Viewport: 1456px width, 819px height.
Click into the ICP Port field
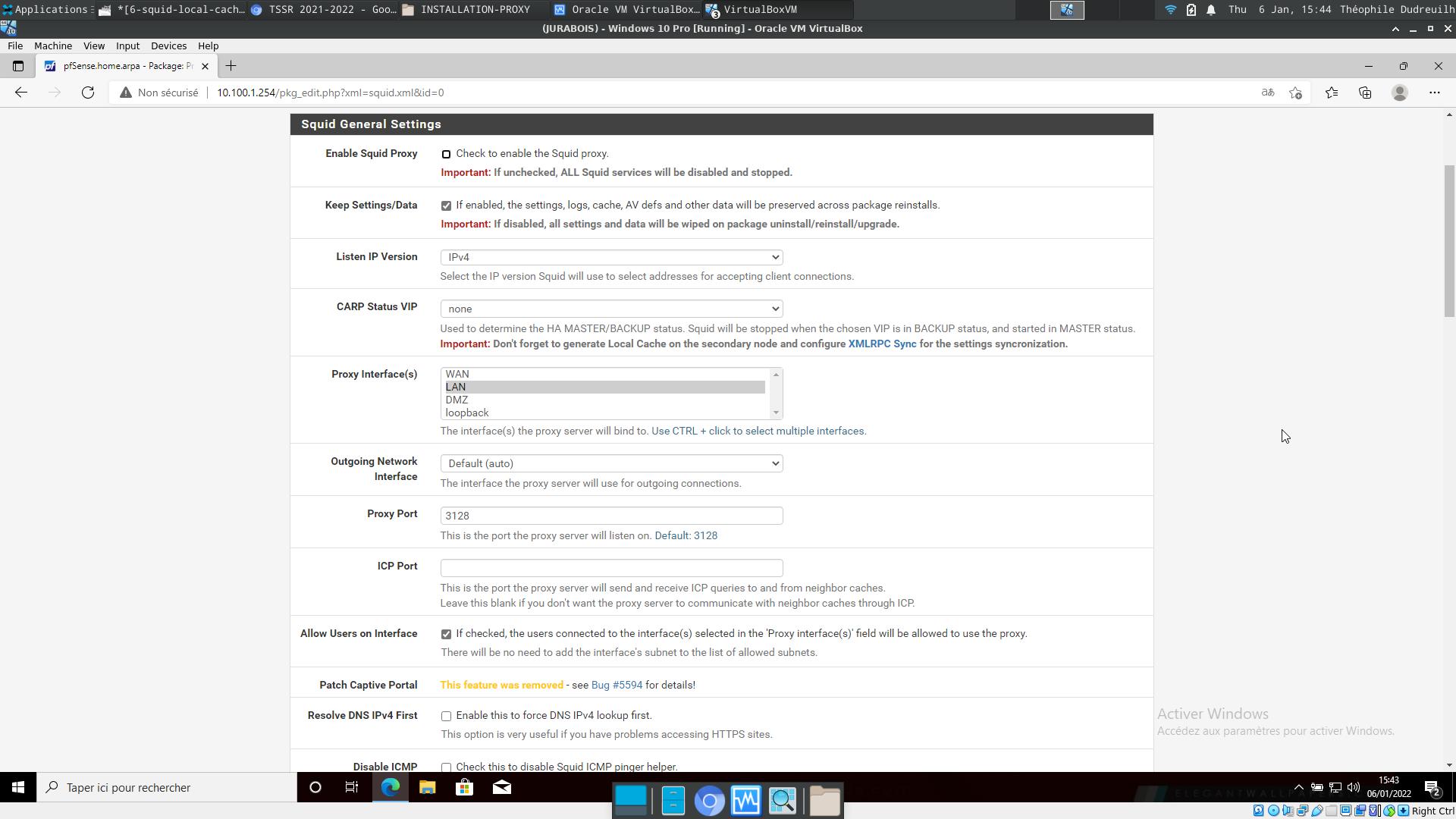(x=611, y=567)
